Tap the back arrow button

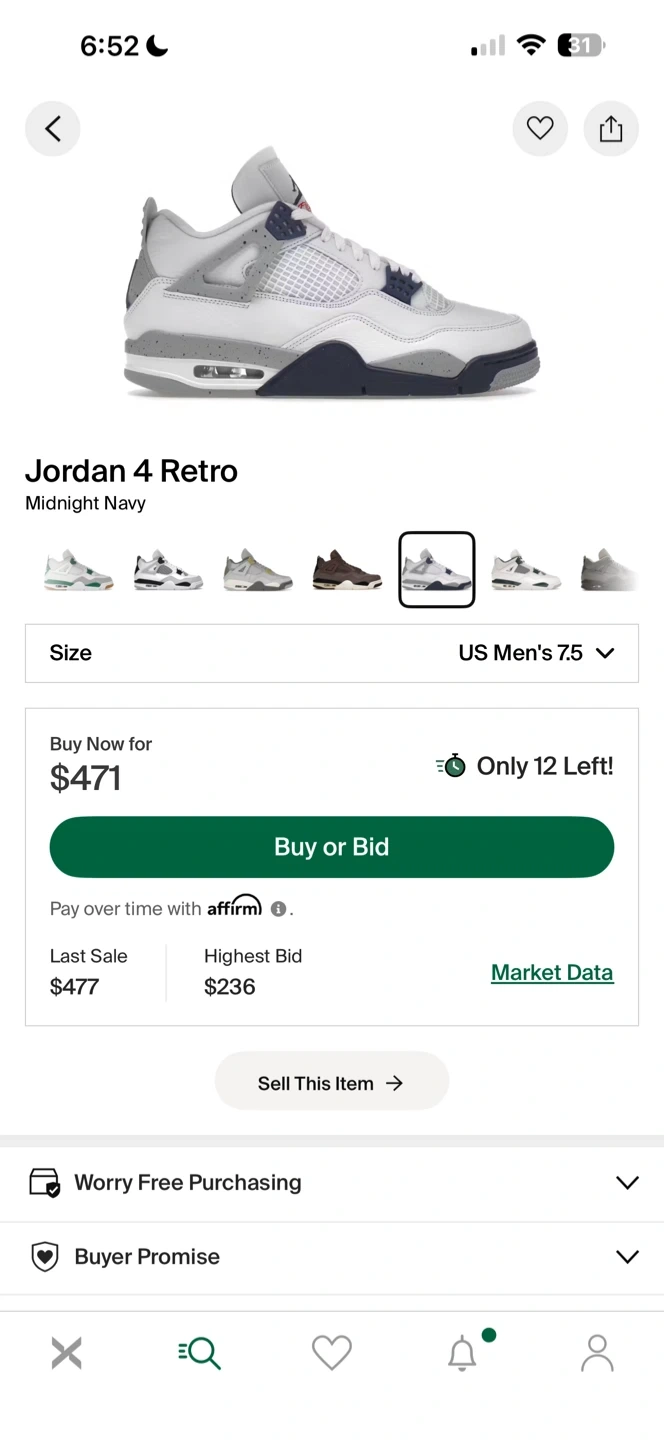53,129
